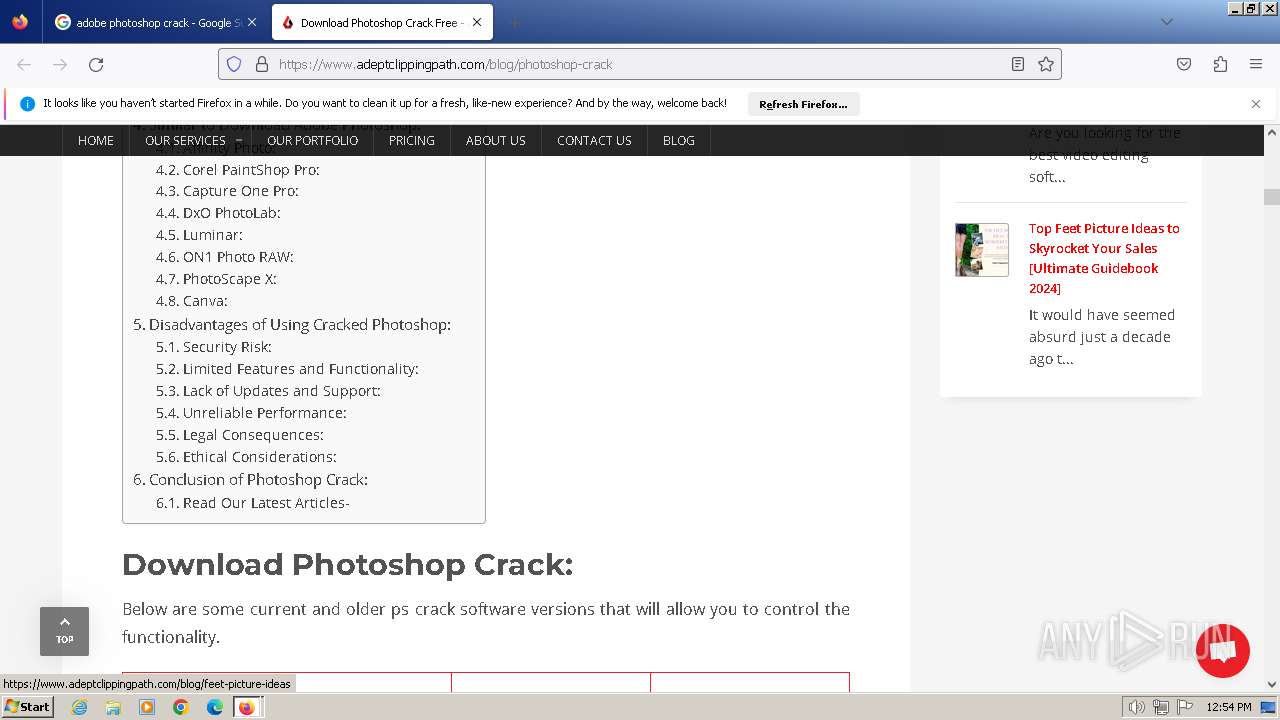Toggle reader view icon
Screen dimensions: 1280x720
1018,64
